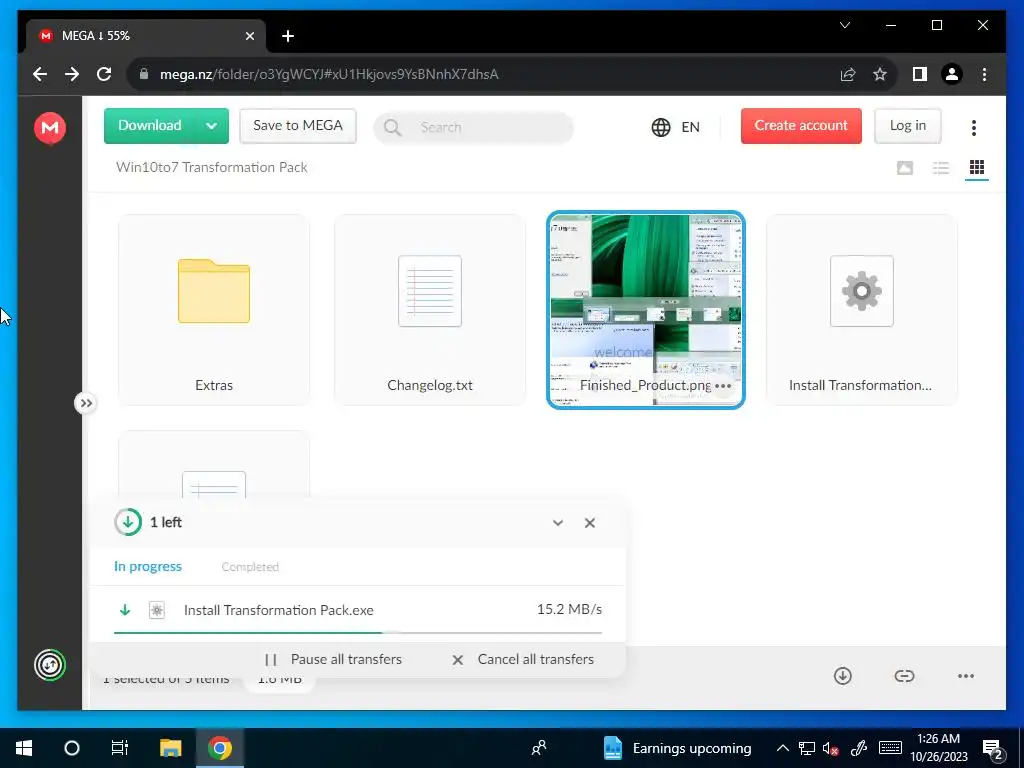Click the Win10to7 Transformation Pack breadcrumb
The width and height of the screenshot is (1024, 768).
click(x=212, y=167)
